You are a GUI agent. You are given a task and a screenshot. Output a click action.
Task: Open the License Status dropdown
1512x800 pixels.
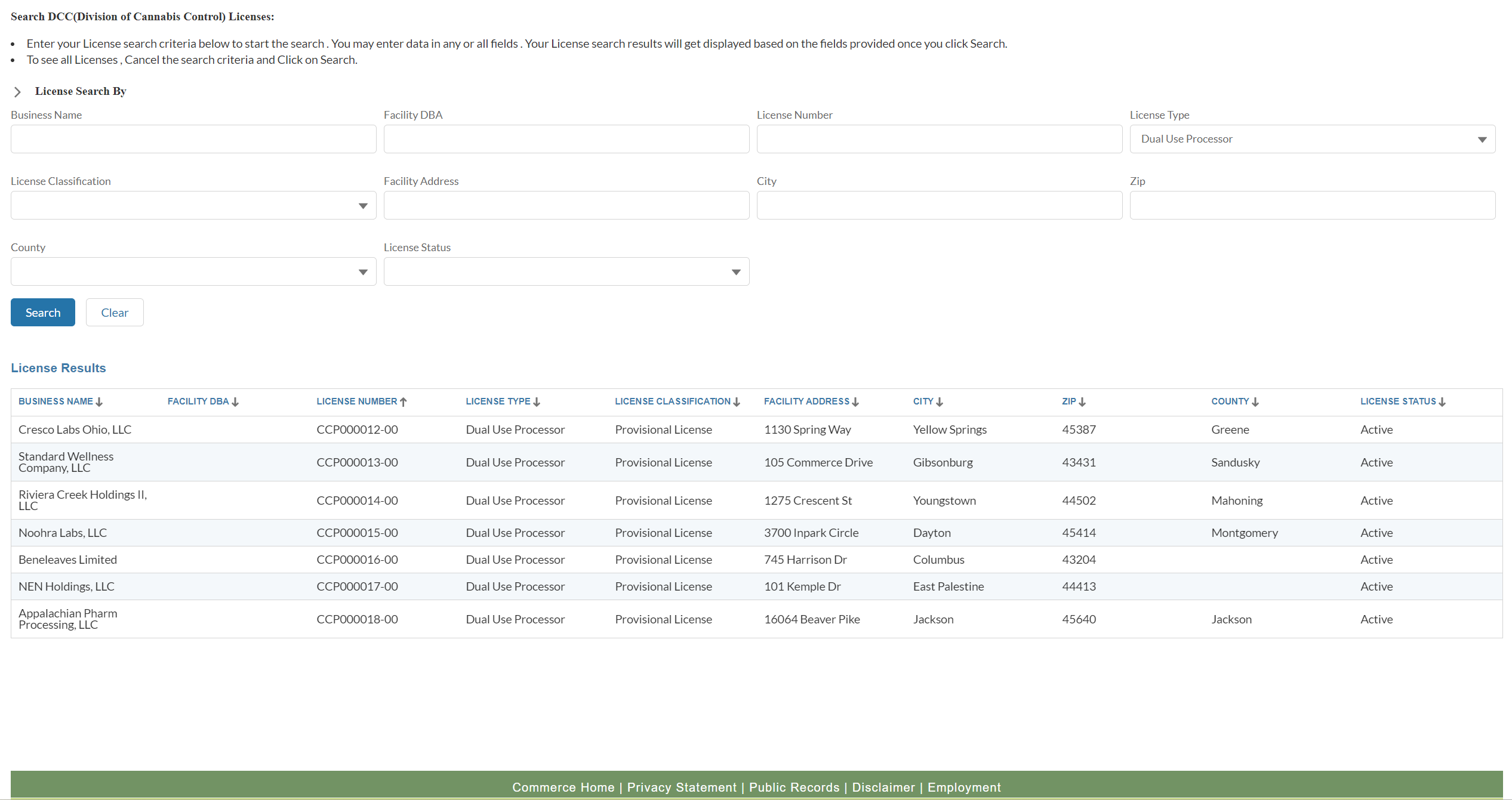[x=566, y=271]
